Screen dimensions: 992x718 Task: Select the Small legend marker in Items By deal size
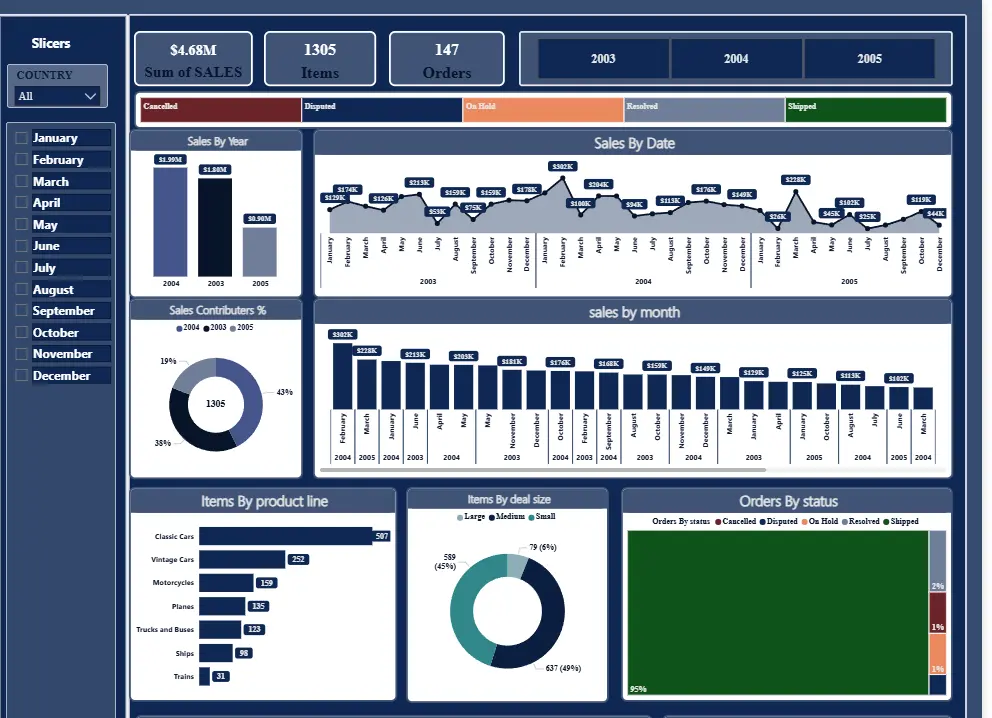[531, 518]
